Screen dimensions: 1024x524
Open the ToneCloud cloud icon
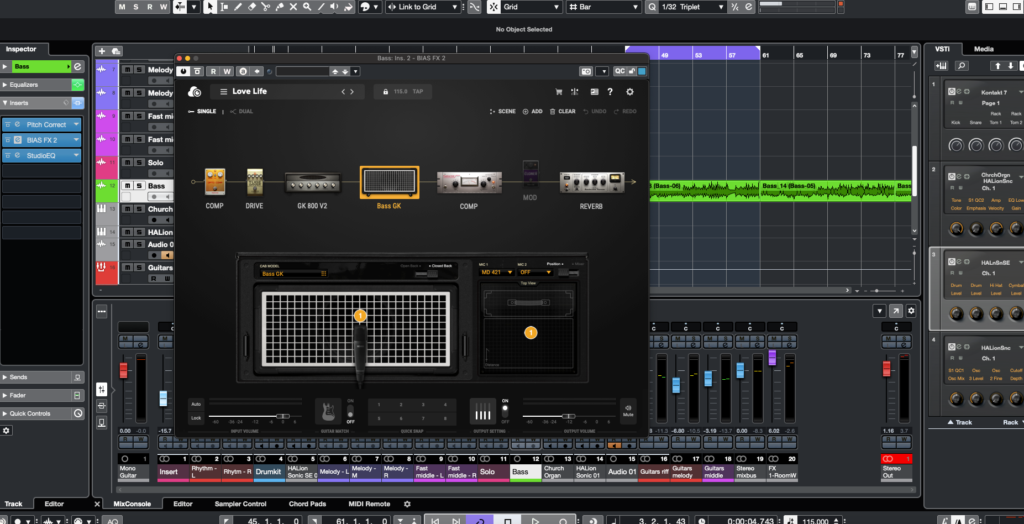(x=194, y=92)
